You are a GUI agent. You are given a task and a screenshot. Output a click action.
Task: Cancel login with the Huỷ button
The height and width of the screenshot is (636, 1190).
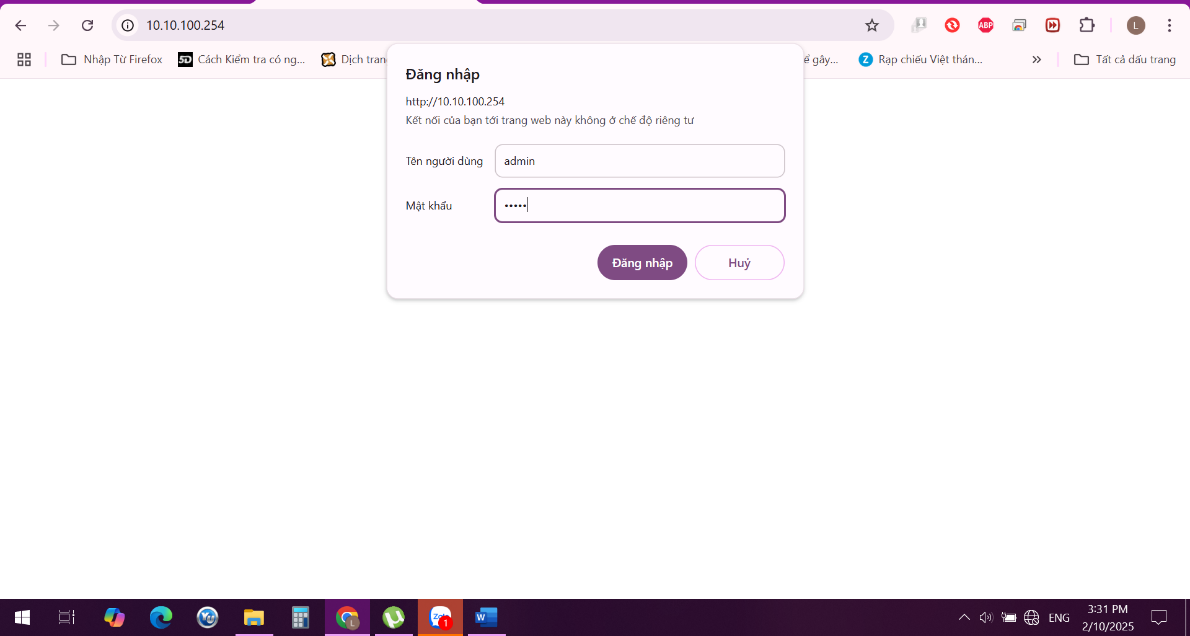(739, 263)
